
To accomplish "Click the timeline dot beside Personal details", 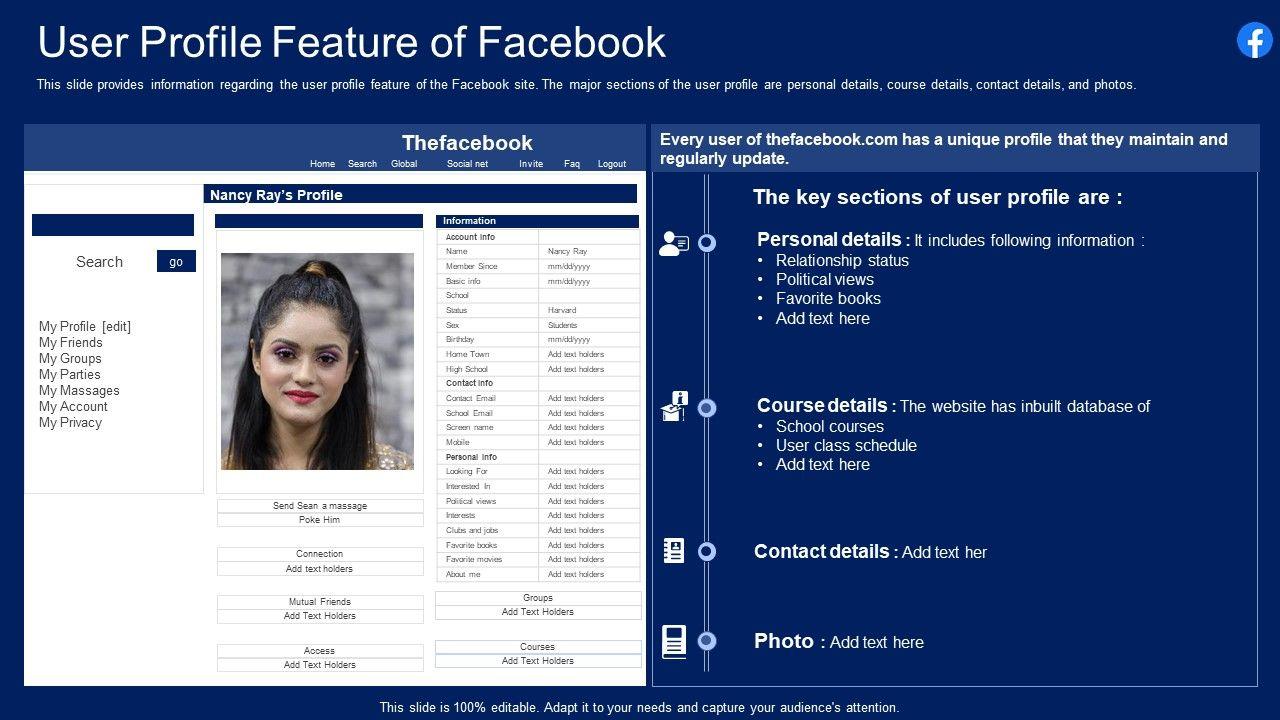I will coord(707,243).
